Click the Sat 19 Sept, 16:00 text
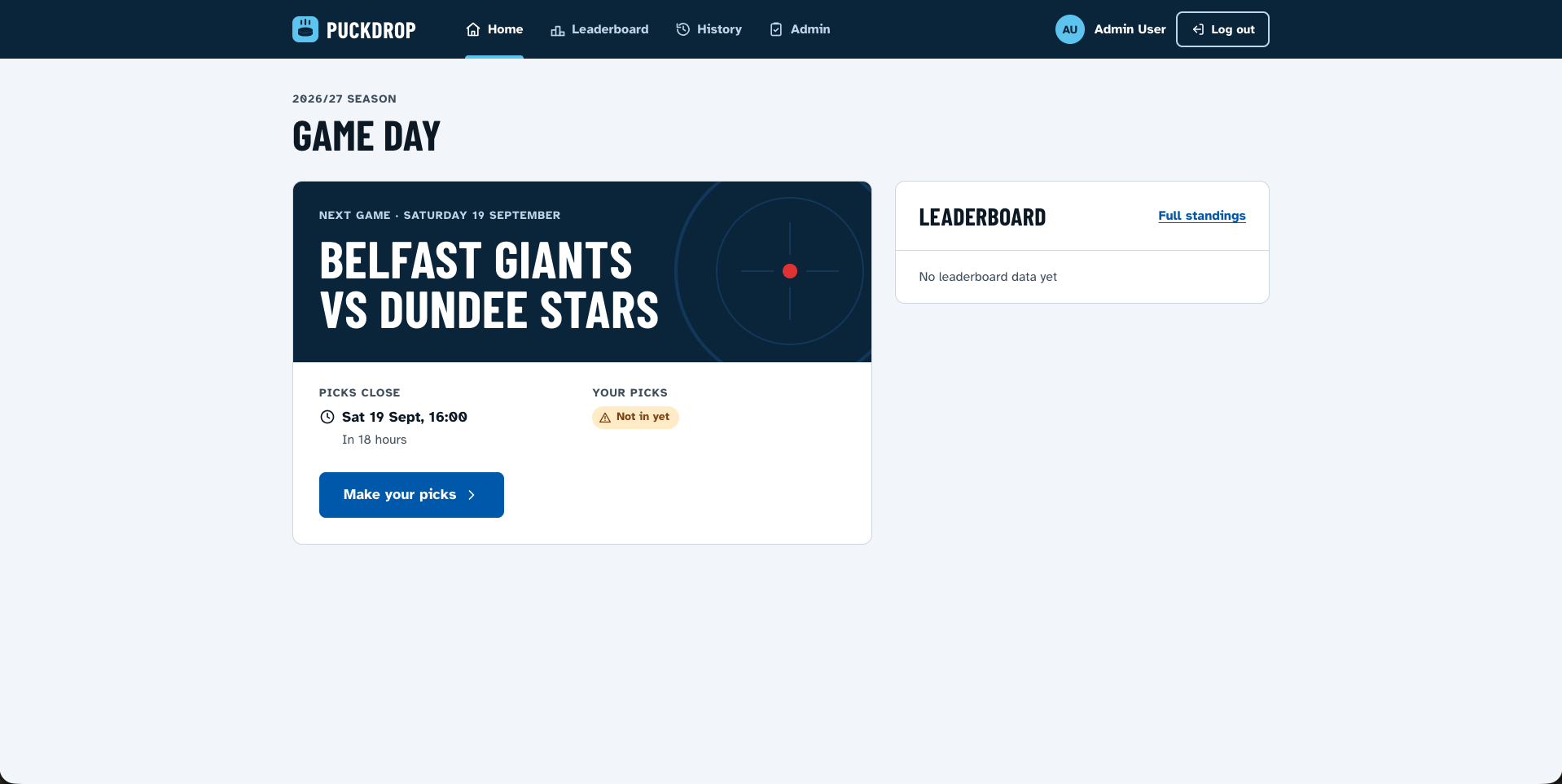 click(405, 417)
